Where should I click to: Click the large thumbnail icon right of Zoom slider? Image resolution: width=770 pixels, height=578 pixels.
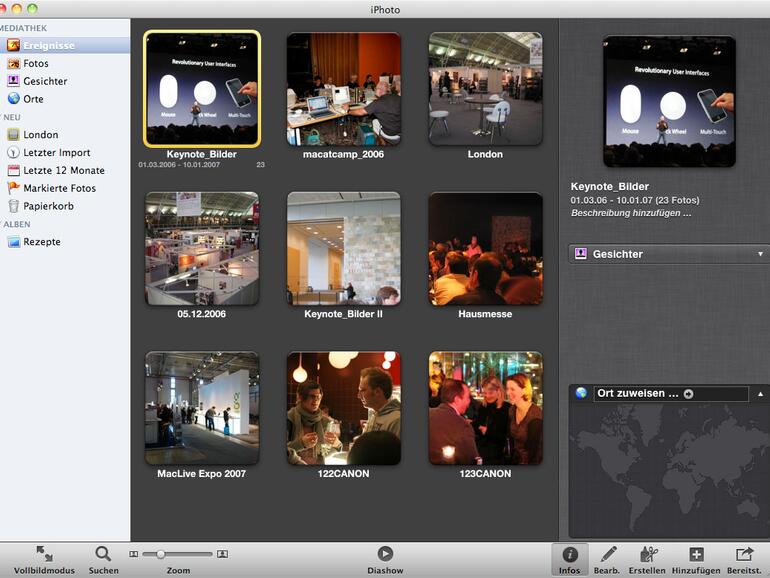(222, 554)
